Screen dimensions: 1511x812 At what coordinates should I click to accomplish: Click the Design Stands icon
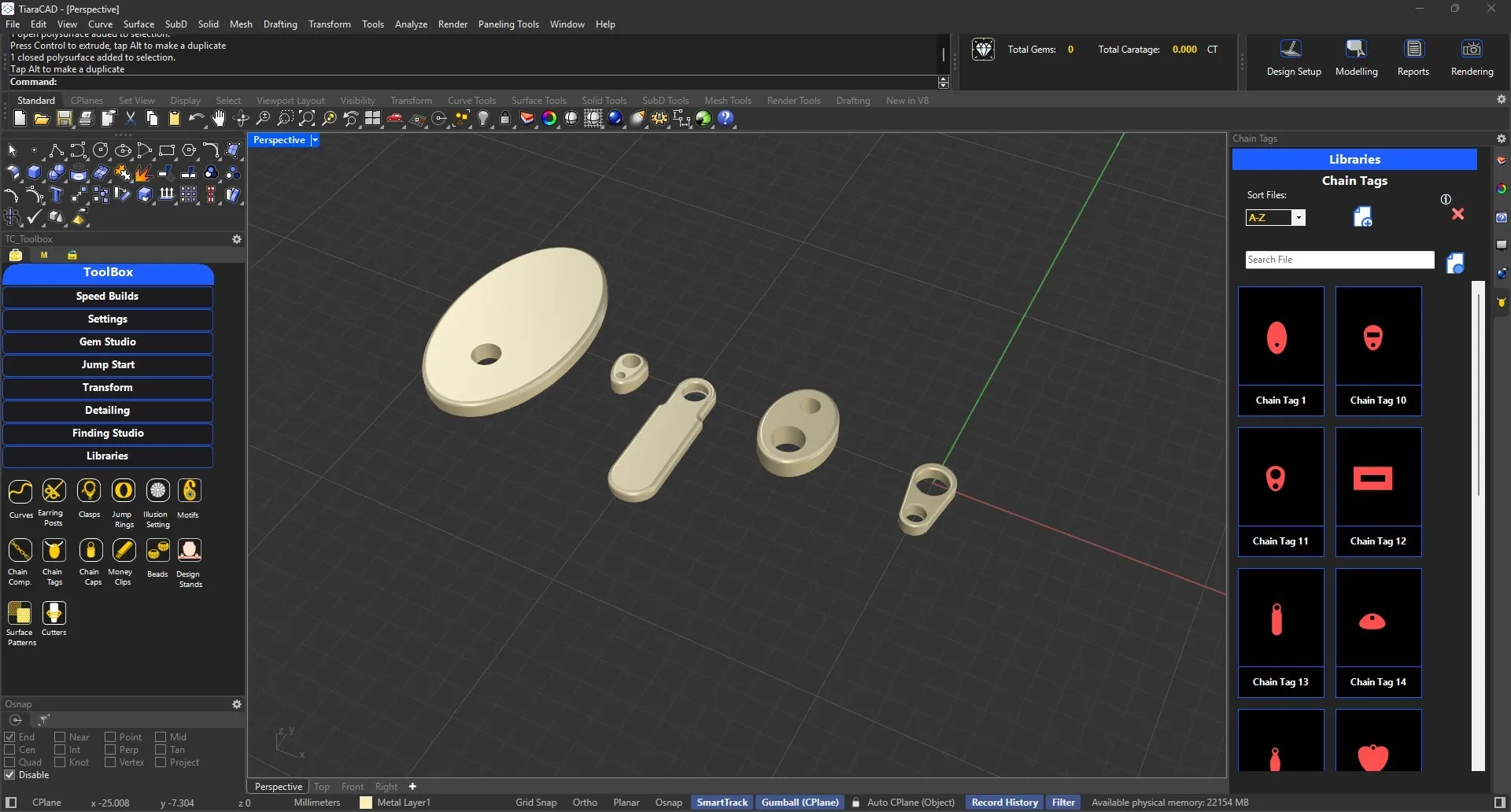(190, 551)
